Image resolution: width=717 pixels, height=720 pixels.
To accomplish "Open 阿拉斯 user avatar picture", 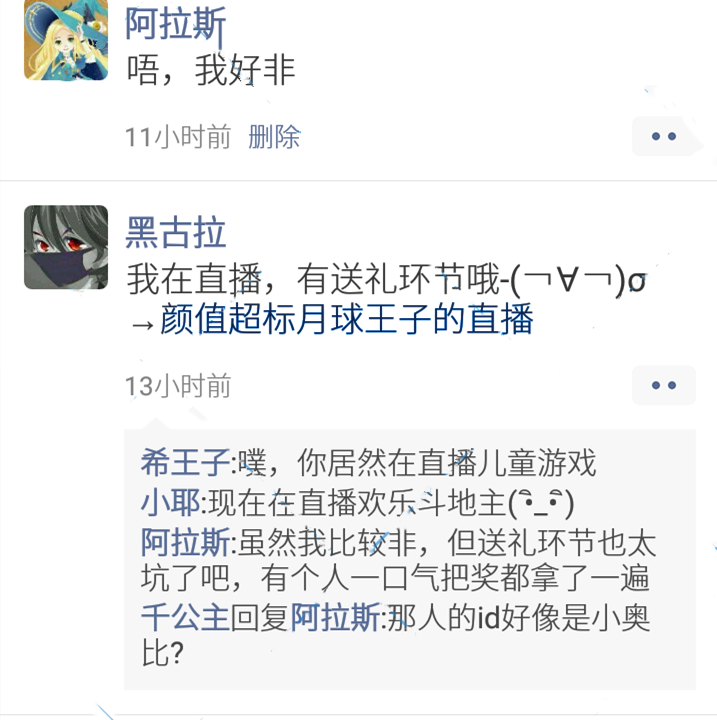I will click(x=66, y=40).
